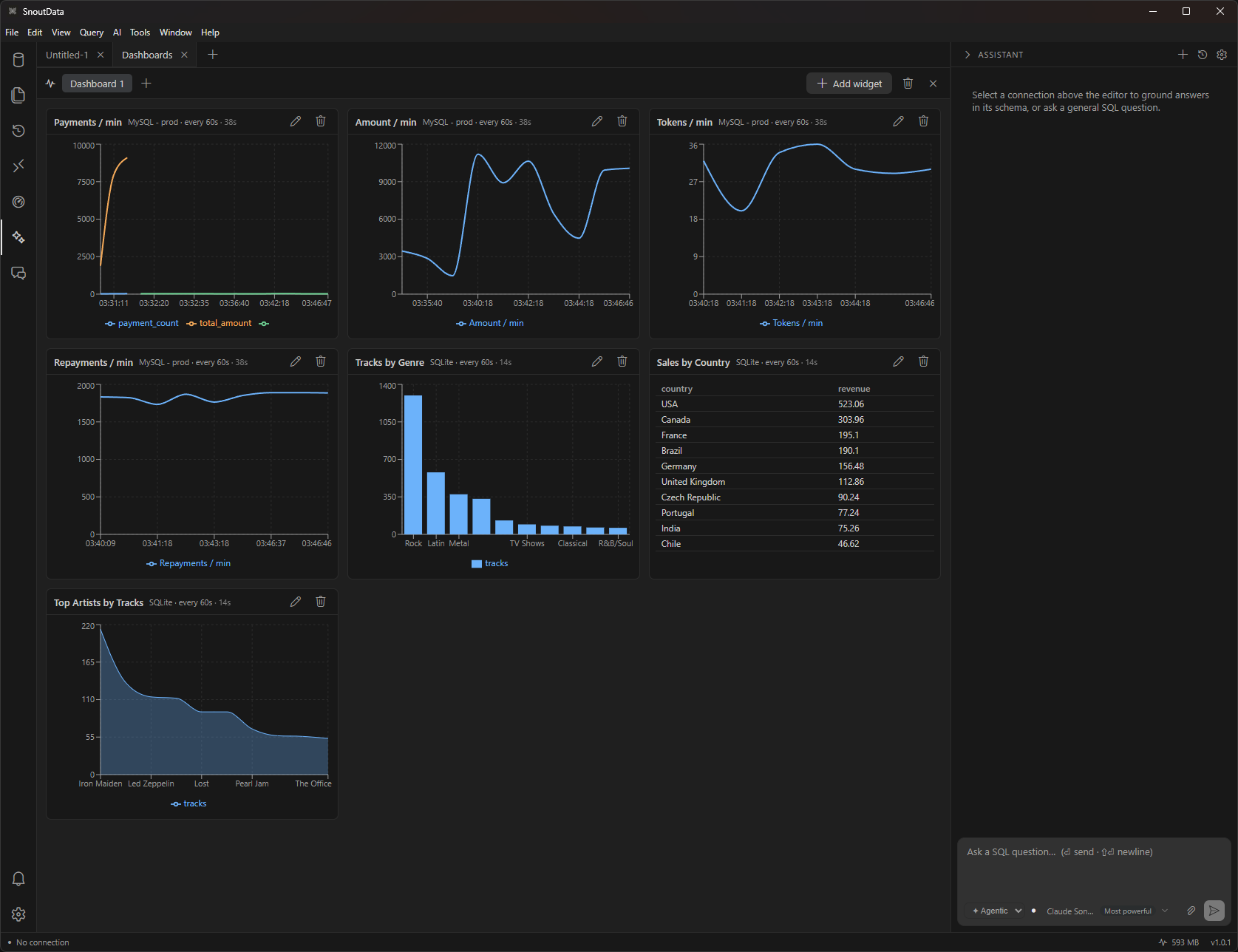Image resolution: width=1238 pixels, height=952 pixels.
Task: Toggle tracks legend in Tracks by Genre
Action: pyautogui.click(x=490, y=563)
